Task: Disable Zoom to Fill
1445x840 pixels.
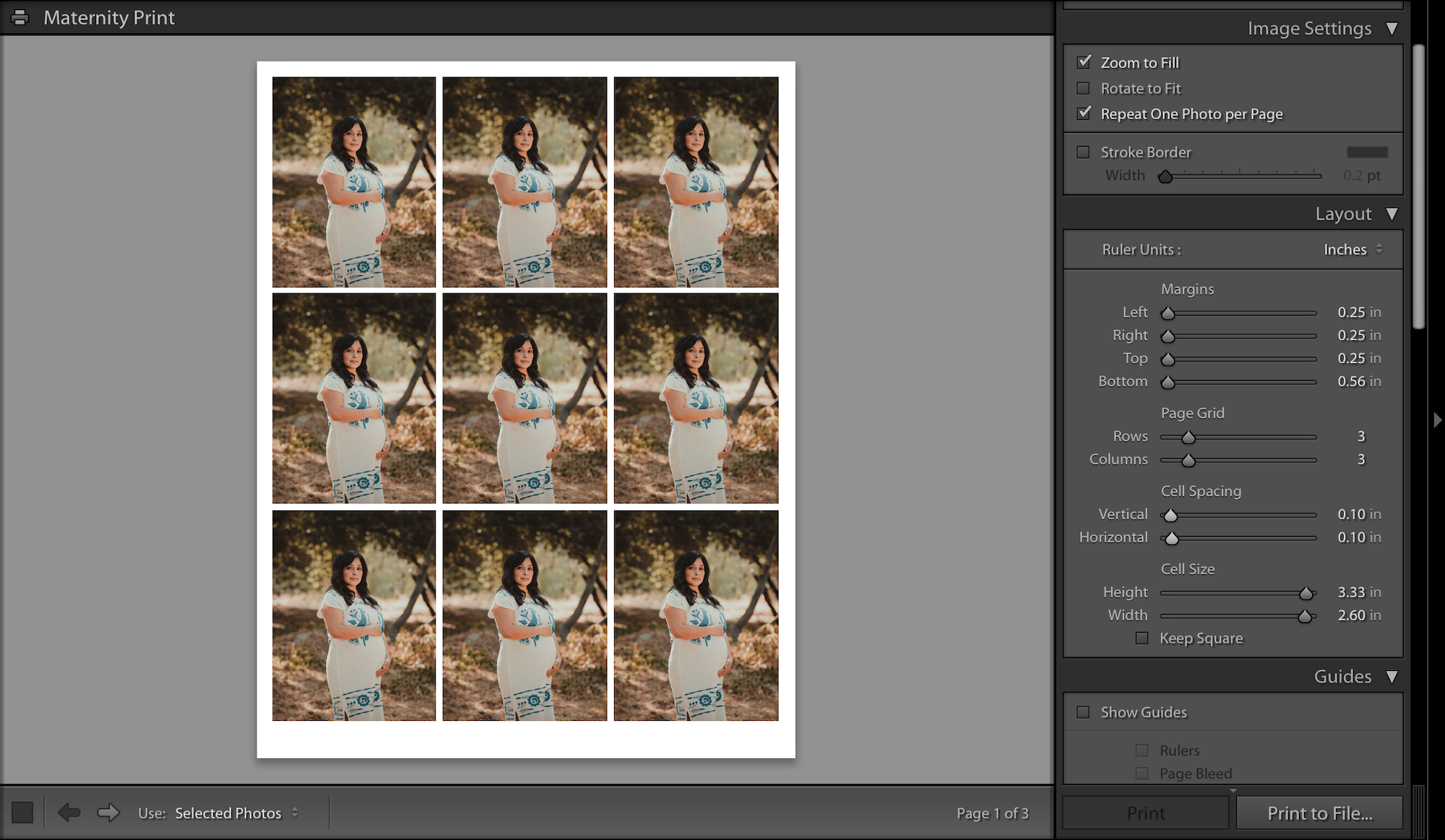Action: (1083, 62)
